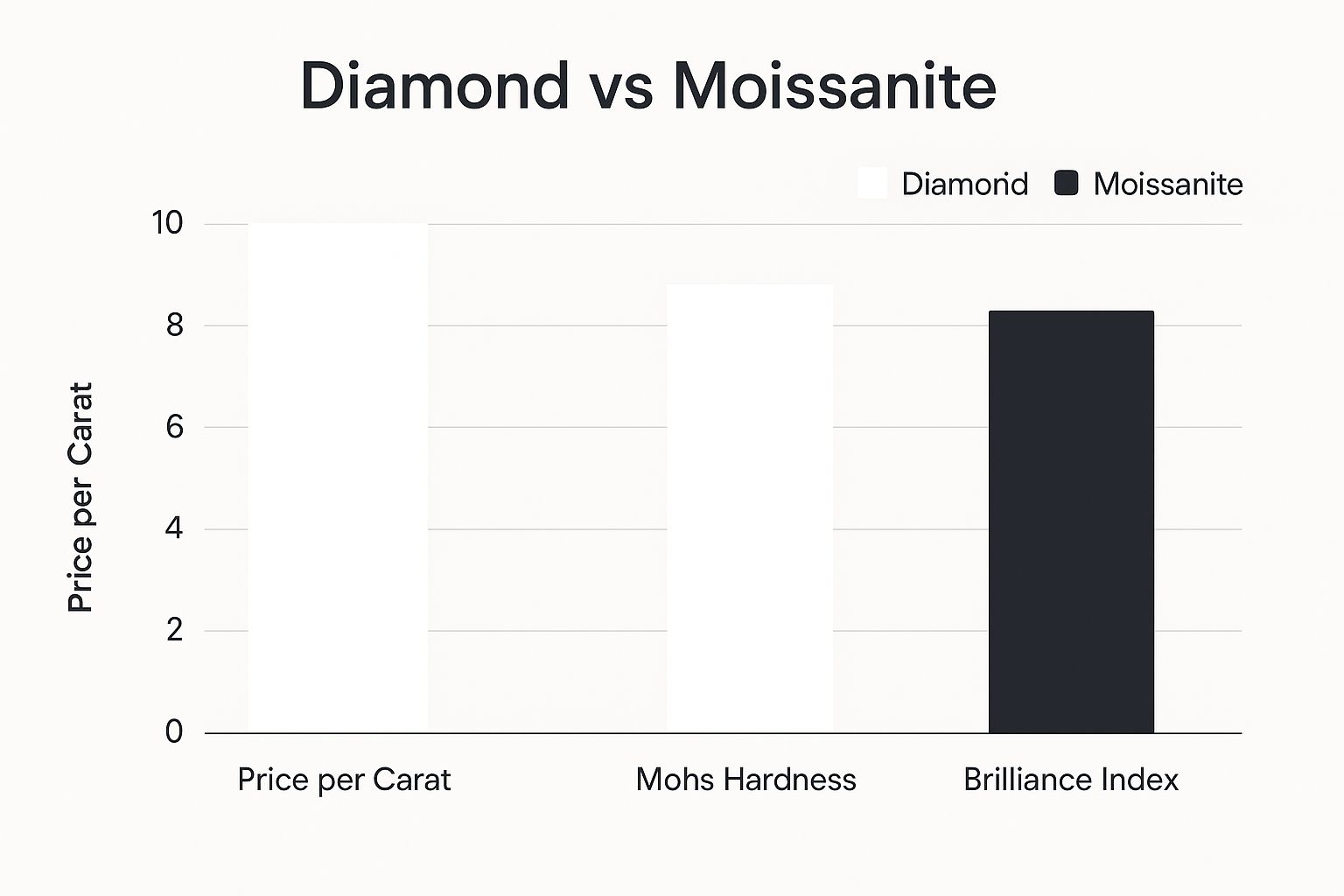The height and width of the screenshot is (896, 1344).
Task: Click the rotated Price per Carat y-axis title
Action: tap(80, 497)
